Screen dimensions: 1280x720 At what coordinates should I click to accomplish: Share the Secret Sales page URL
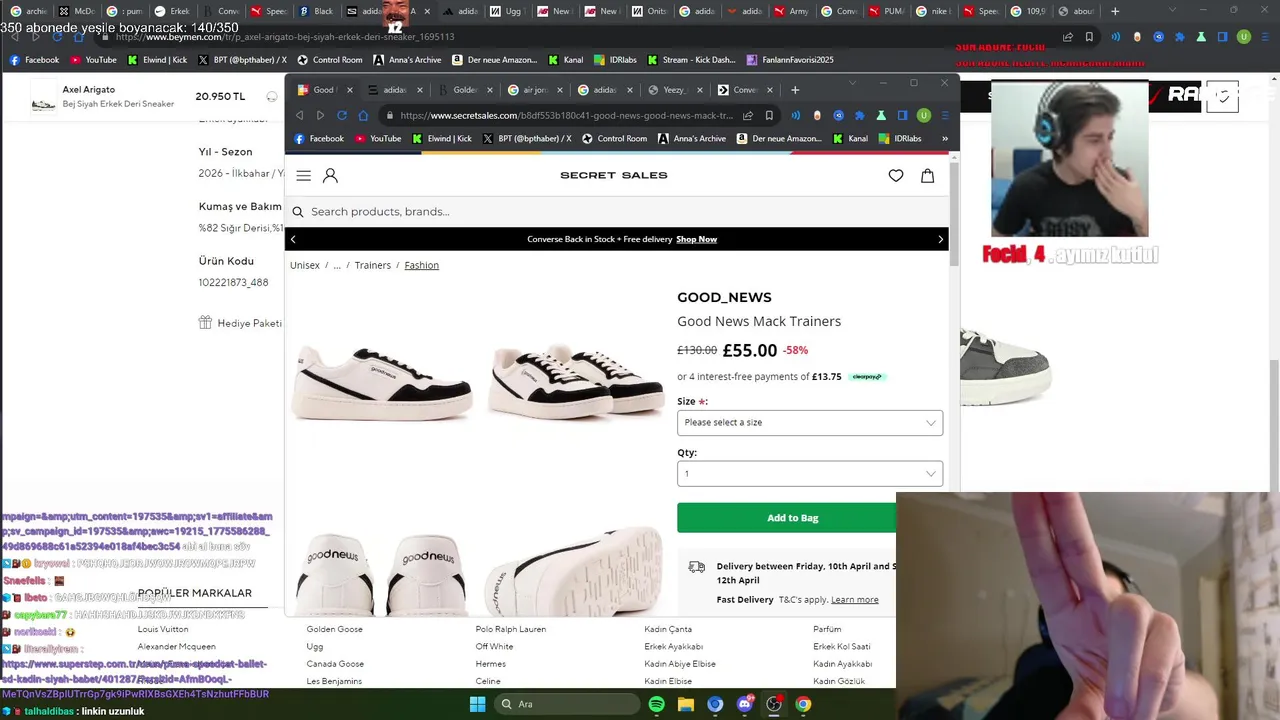pos(747,115)
